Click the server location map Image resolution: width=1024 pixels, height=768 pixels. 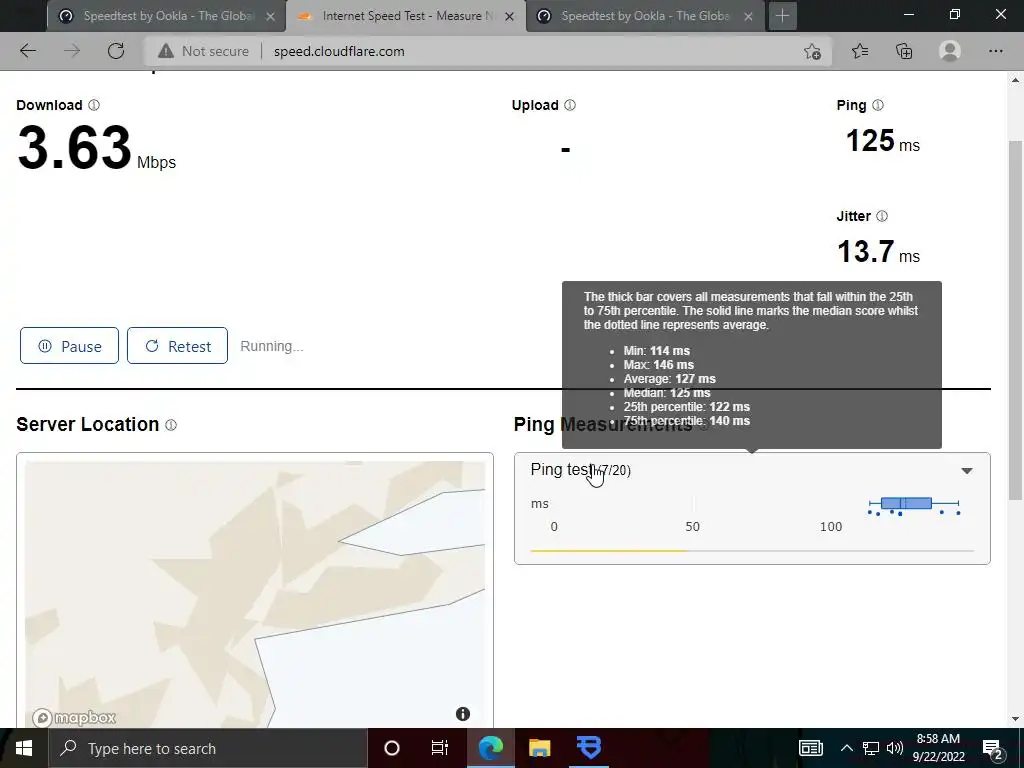pyautogui.click(x=255, y=593)
